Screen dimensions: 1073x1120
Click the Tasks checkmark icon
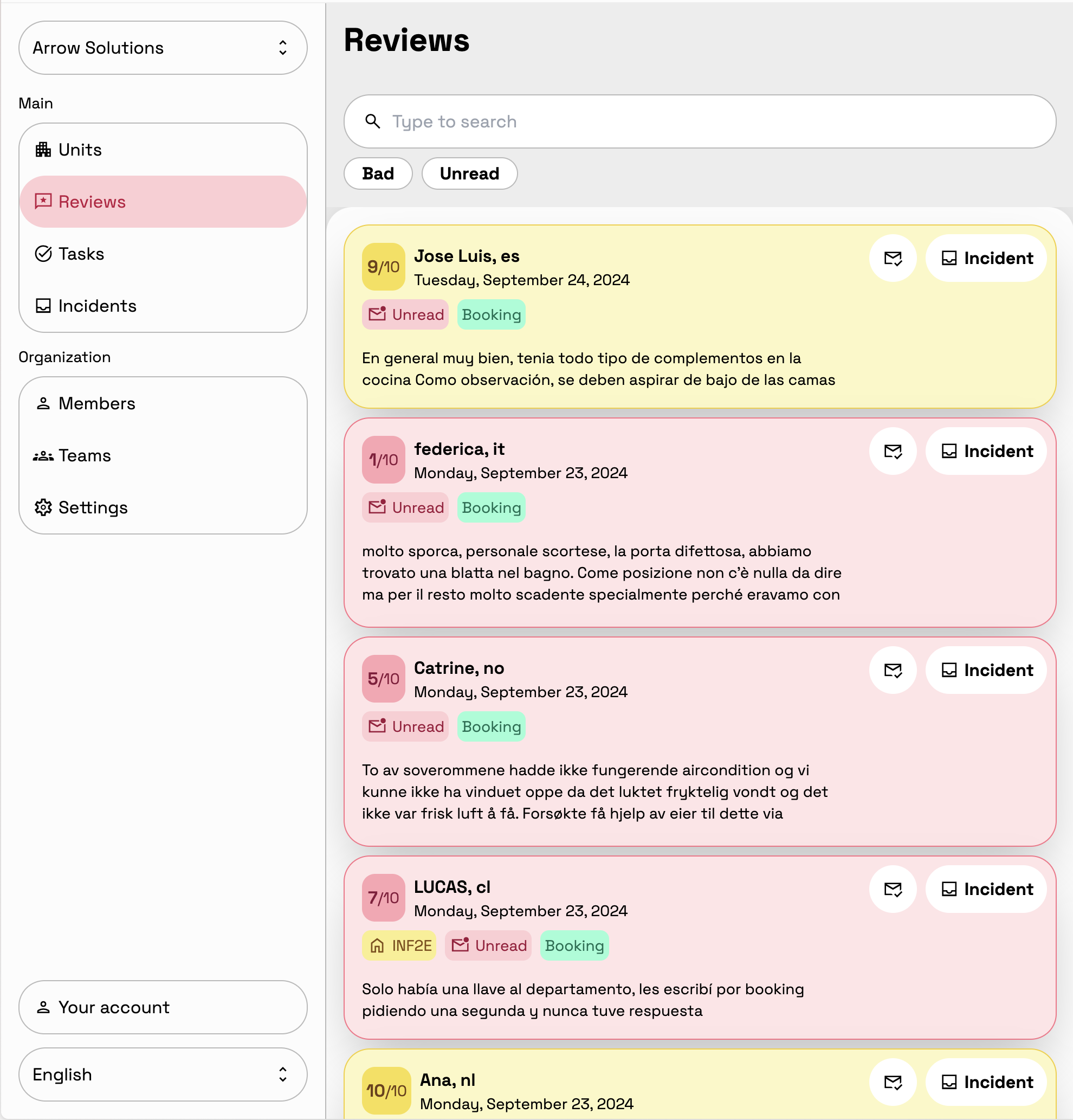point(43,254)
